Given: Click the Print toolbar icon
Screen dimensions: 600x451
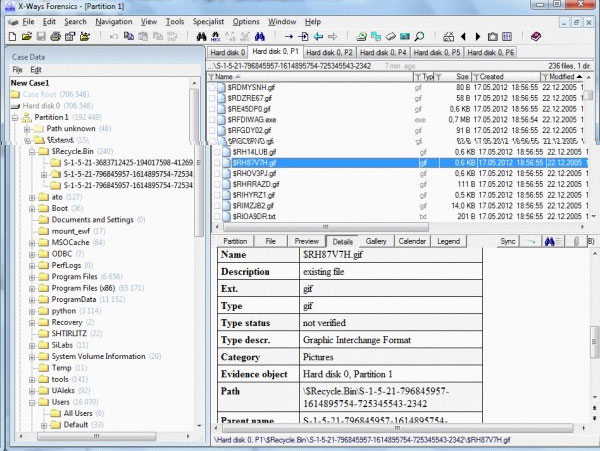Looking at the screenshot, I should (55, 37).
